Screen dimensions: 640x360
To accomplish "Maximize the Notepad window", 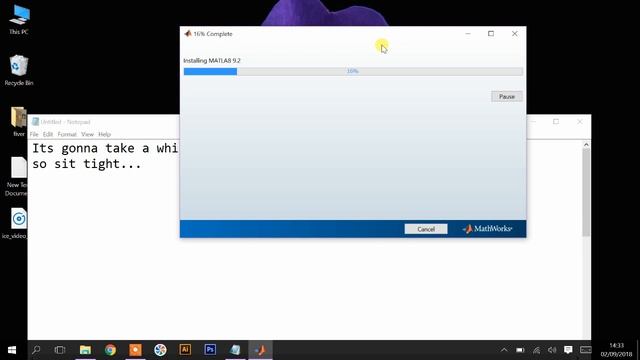I will tap(556, 122).
